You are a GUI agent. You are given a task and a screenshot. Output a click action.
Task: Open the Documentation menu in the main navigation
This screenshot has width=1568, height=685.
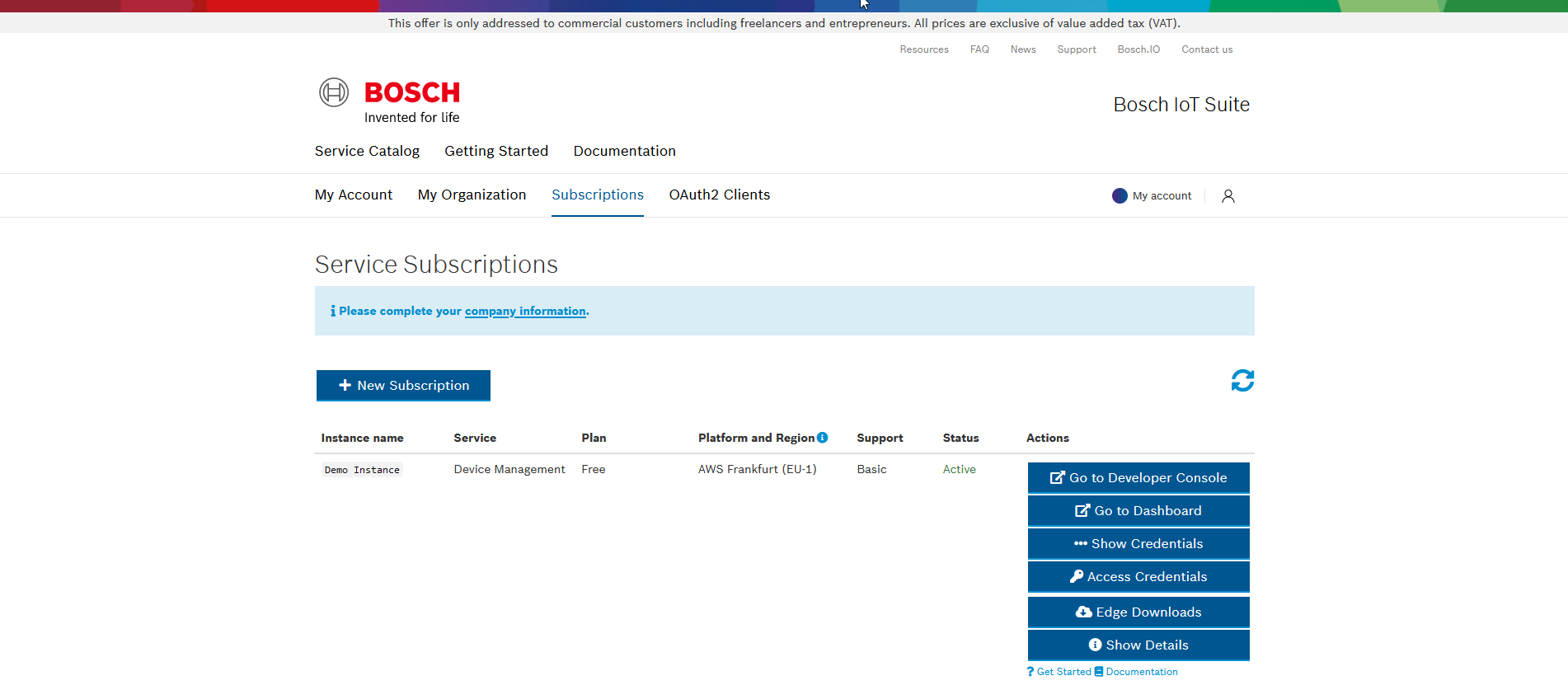(x=624, y=151)
